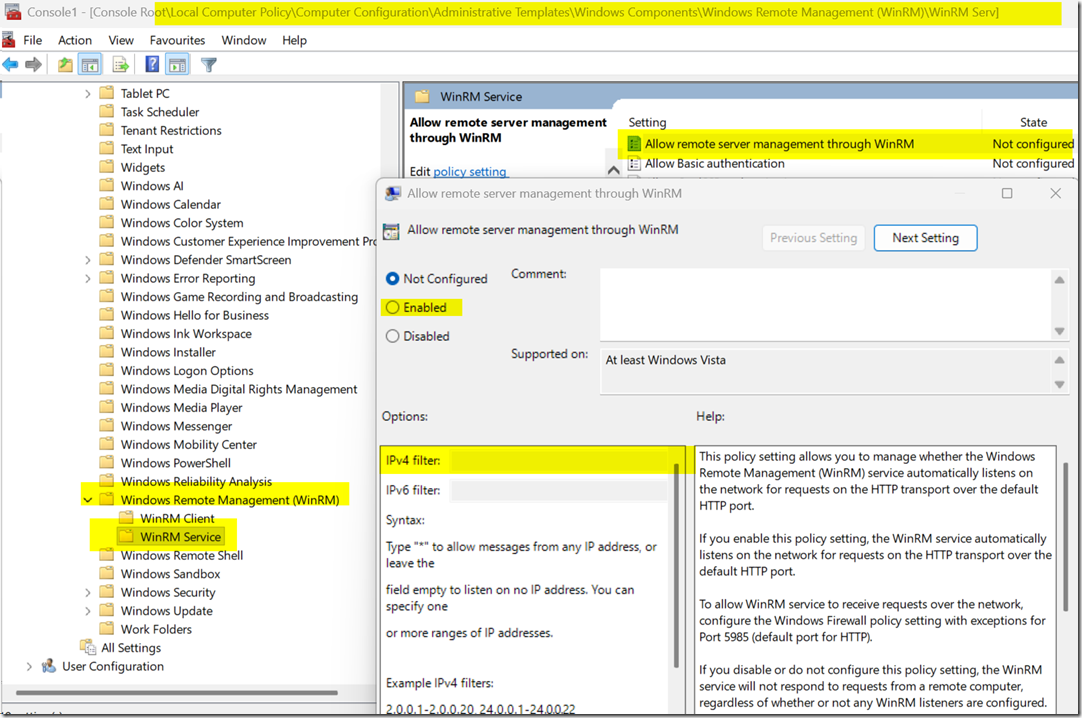1082x718 pixels.
Task: Click the folder icon beside Tablet PC
Action: [x=106, y=93]
